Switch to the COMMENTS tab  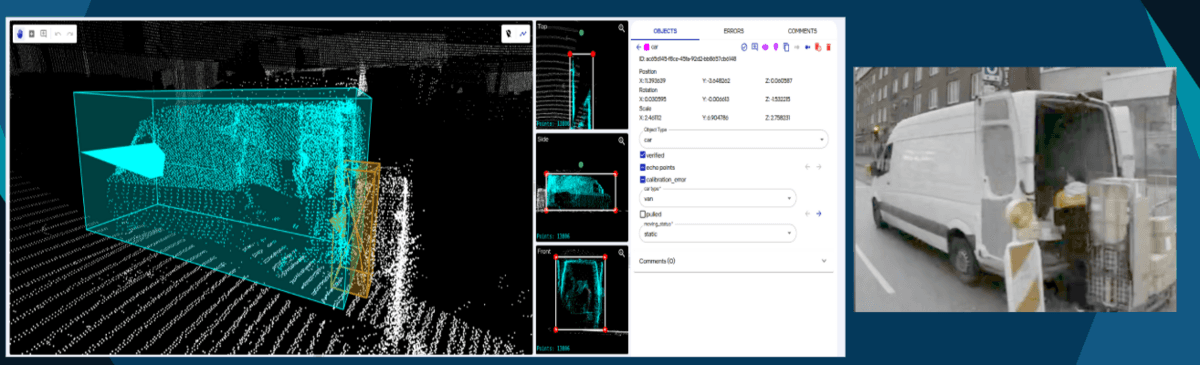point(802,31)
